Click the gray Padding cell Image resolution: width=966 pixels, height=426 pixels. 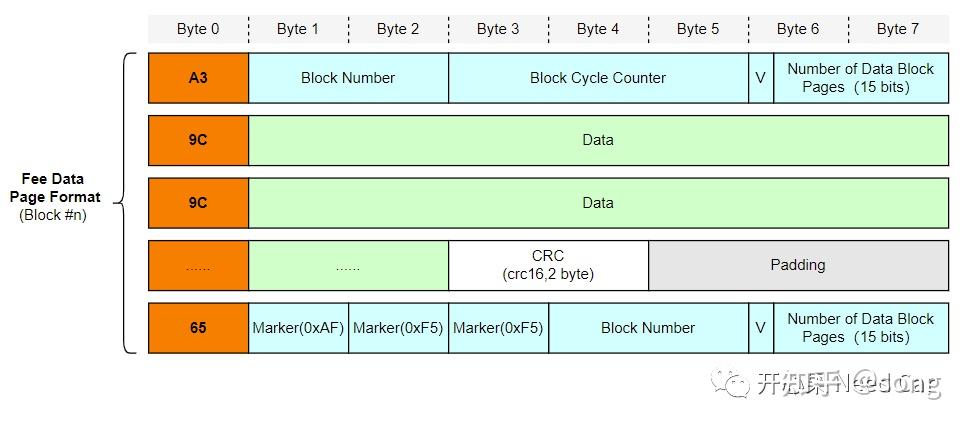point(798,265)
